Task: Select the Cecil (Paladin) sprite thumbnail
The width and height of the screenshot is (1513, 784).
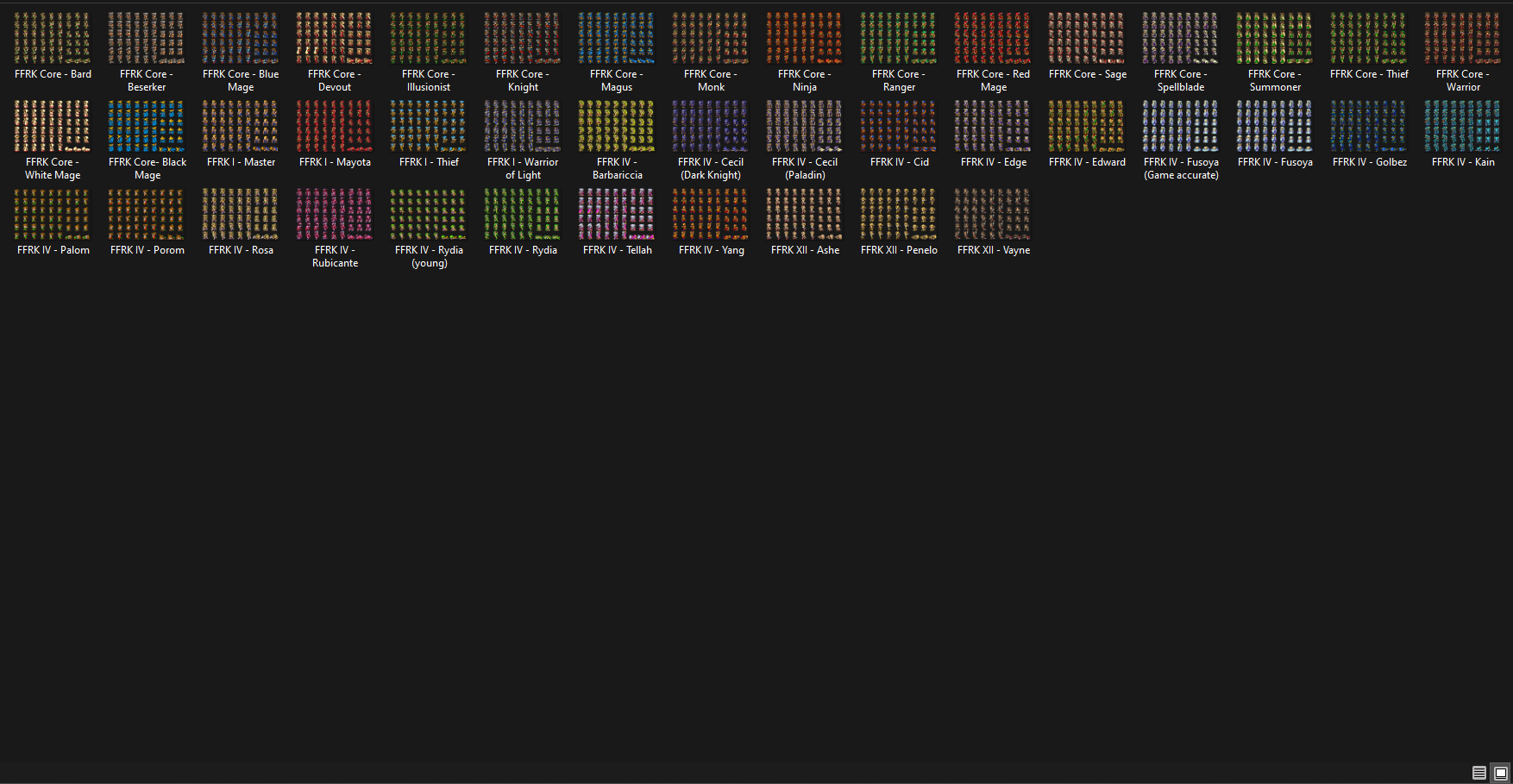Action: pos(805,126)
